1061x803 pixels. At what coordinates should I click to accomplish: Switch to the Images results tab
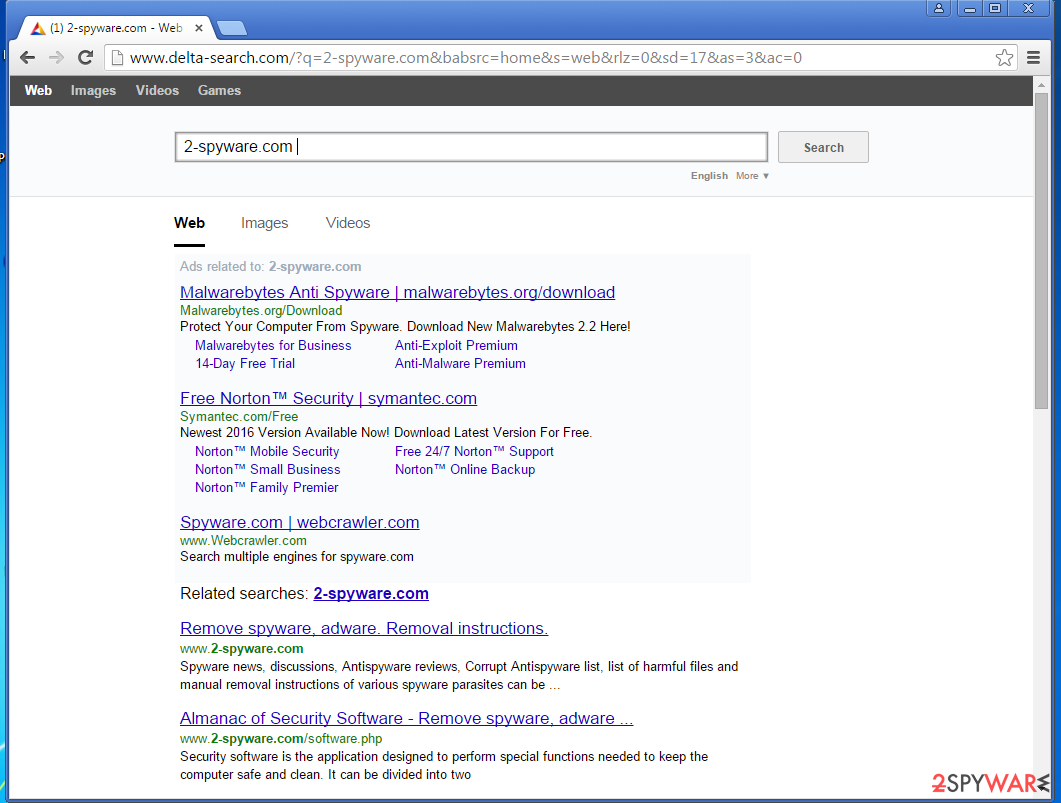click(265, 223)
